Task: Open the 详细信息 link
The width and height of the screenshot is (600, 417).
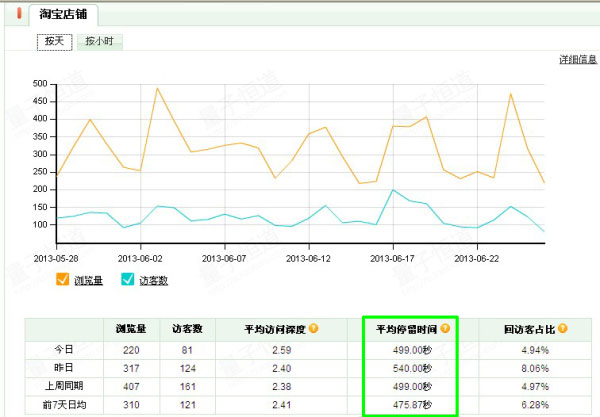Action: [x=578, y=59]
